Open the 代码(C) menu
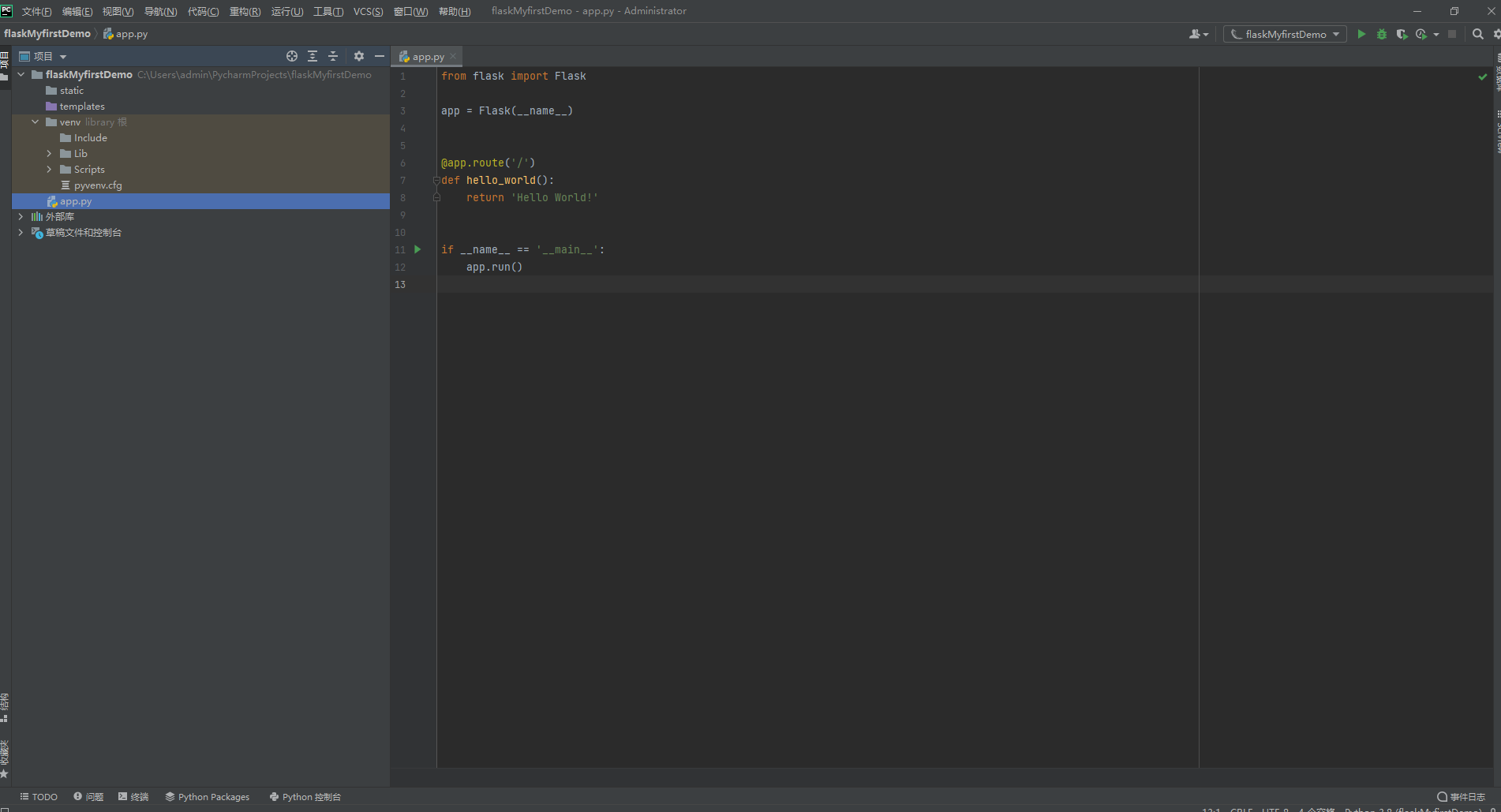Image resolution: width=1501 pixels, height=812 pixels. click(203, 11)
